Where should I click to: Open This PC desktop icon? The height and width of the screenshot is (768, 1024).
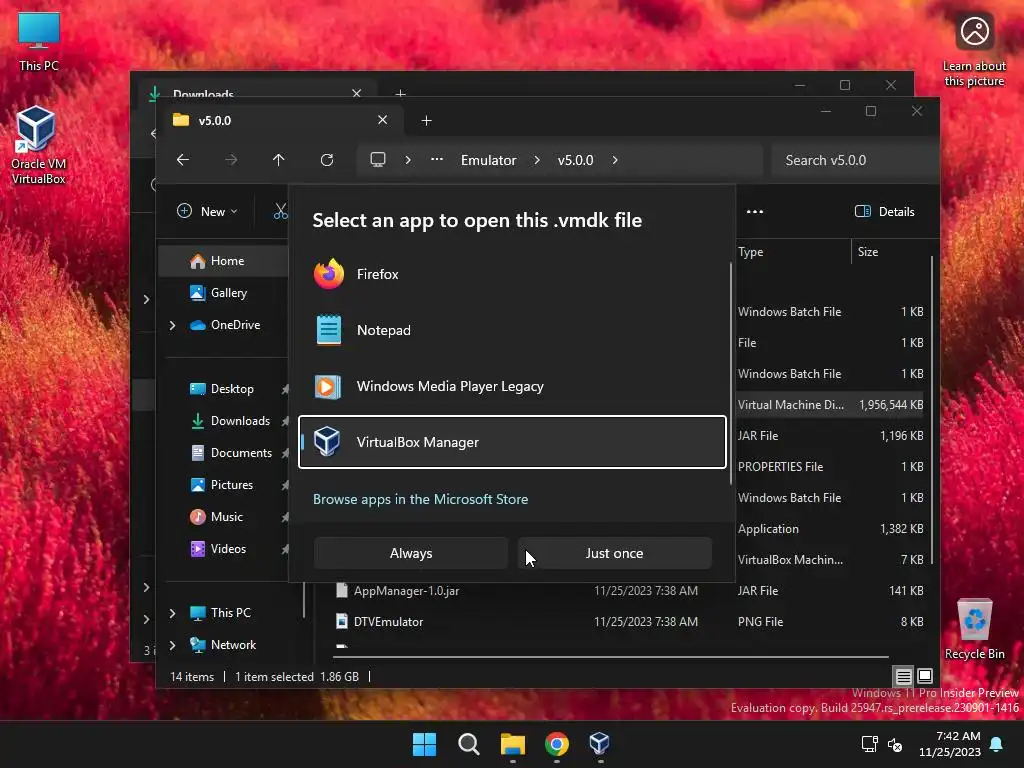pyautogui.click(x=39, y=40)
